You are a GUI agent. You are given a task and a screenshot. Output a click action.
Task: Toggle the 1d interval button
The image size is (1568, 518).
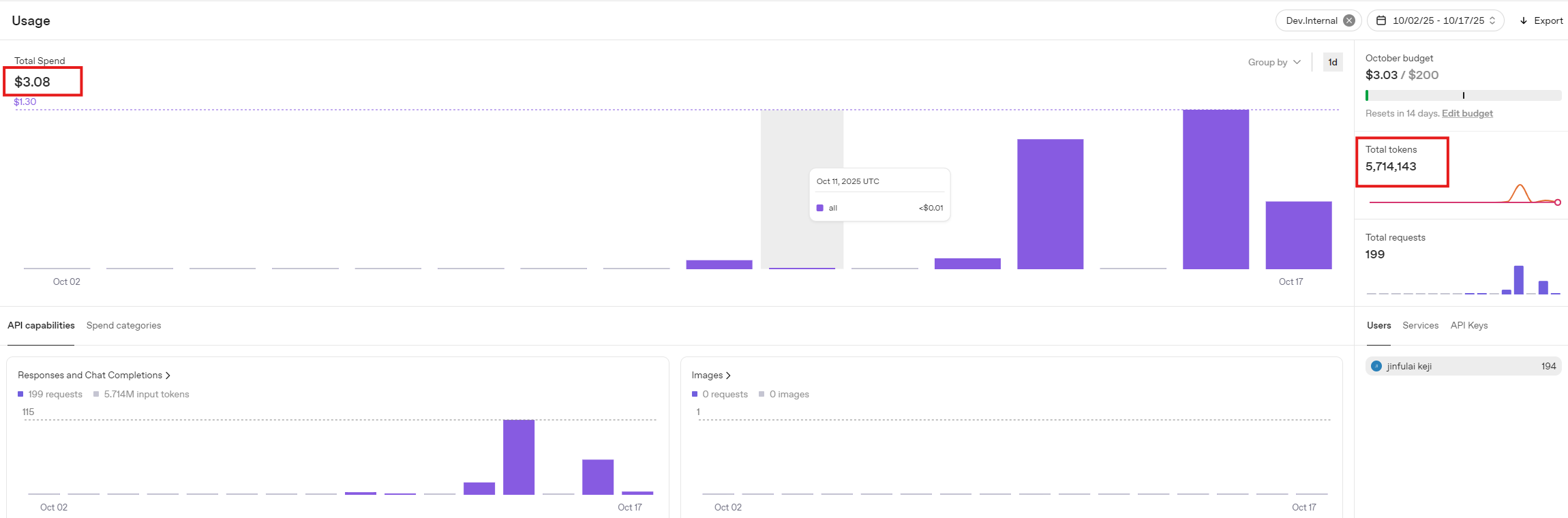[1332, 62]
